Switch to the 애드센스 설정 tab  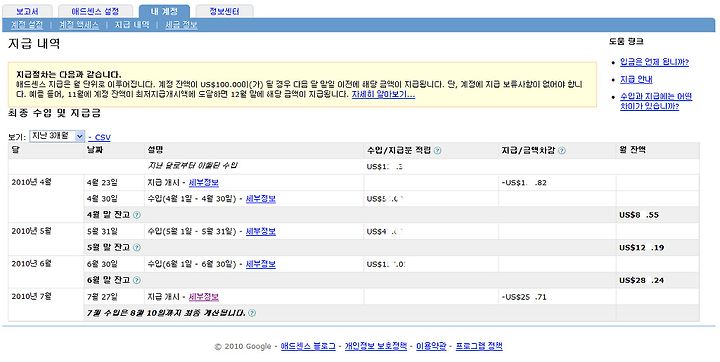(x=96, y=11)
